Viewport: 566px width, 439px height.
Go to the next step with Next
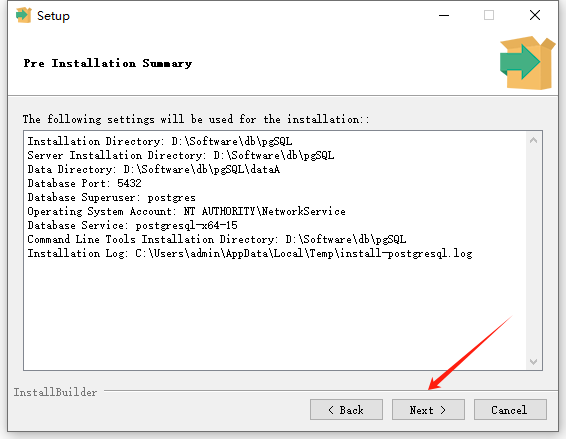tap(428, 410)
